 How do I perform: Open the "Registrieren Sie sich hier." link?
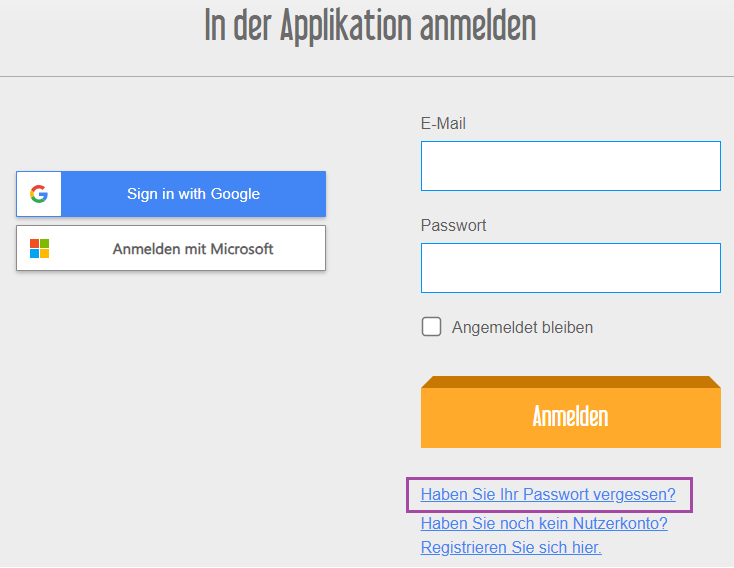click(x=511, y=547)
